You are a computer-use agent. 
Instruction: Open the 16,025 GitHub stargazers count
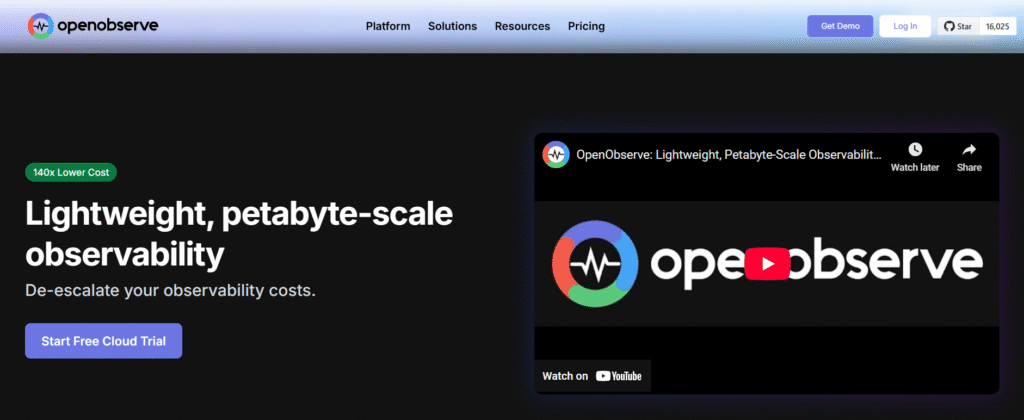pos(998,26)
